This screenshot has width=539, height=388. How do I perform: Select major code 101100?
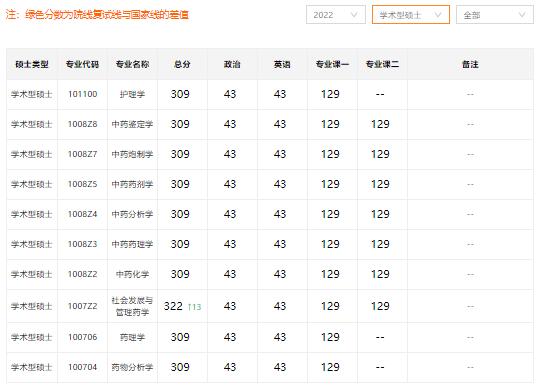coord(82,94)
